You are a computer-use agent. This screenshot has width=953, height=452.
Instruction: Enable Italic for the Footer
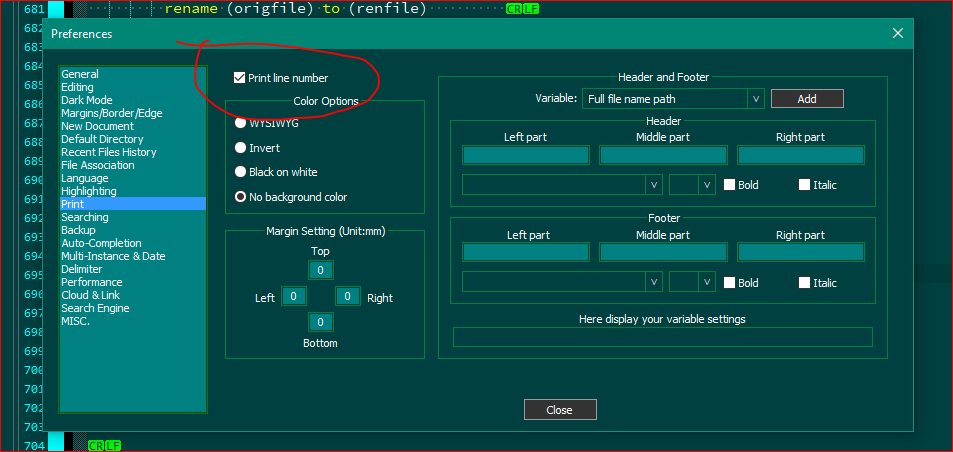tap(804, 283)
